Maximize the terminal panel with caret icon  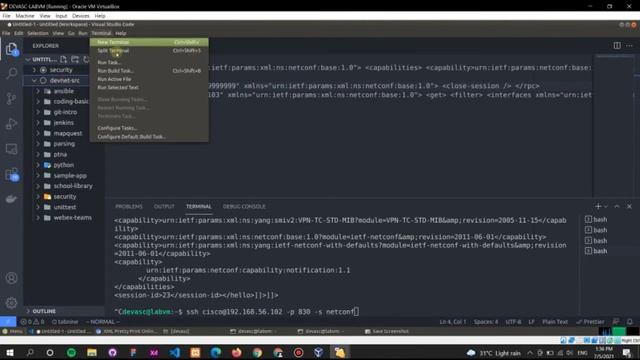[617, 207]
